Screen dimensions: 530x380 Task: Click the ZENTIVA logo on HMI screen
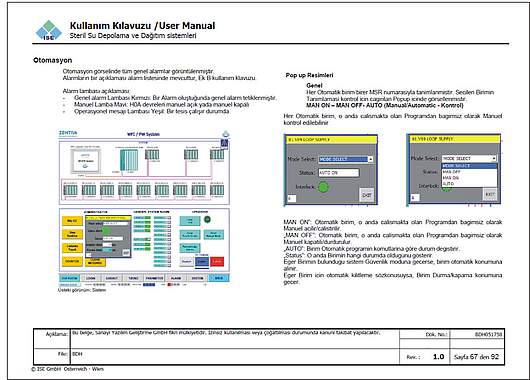click(68, 133)
